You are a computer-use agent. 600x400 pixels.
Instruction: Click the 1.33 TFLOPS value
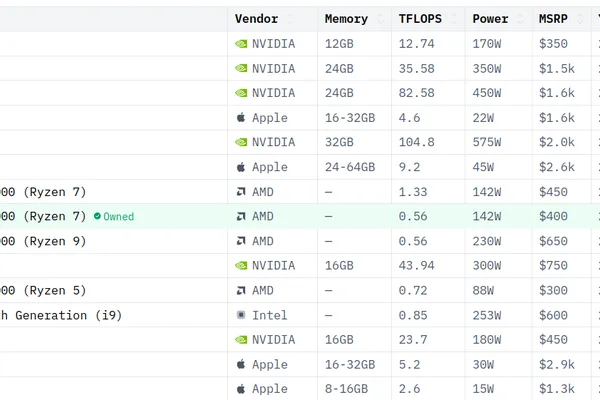pyautogui.click(x=413, y=191)
